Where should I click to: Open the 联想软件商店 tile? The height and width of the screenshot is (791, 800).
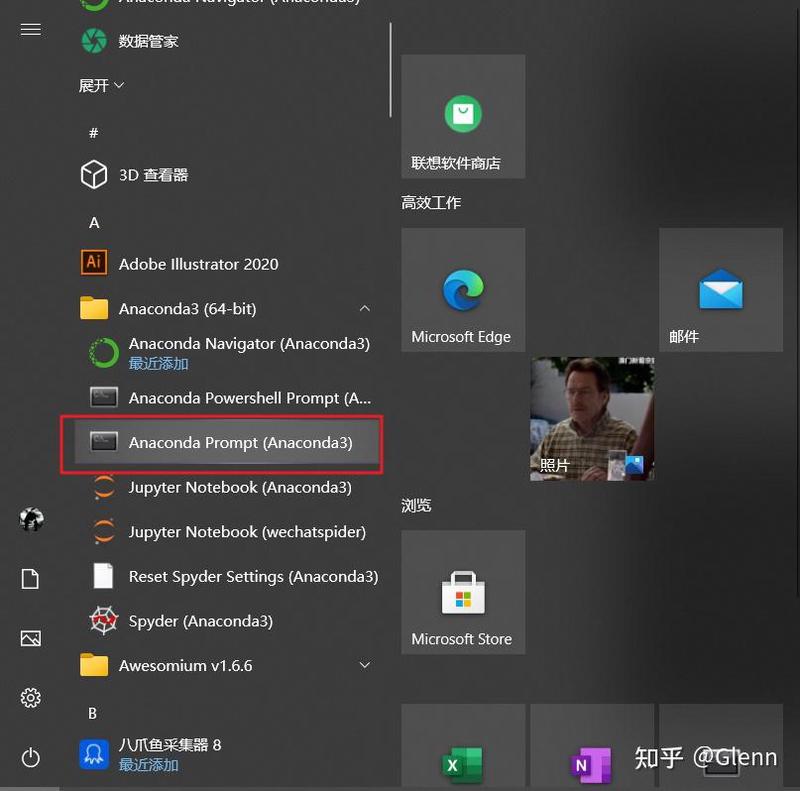(463, 116)
